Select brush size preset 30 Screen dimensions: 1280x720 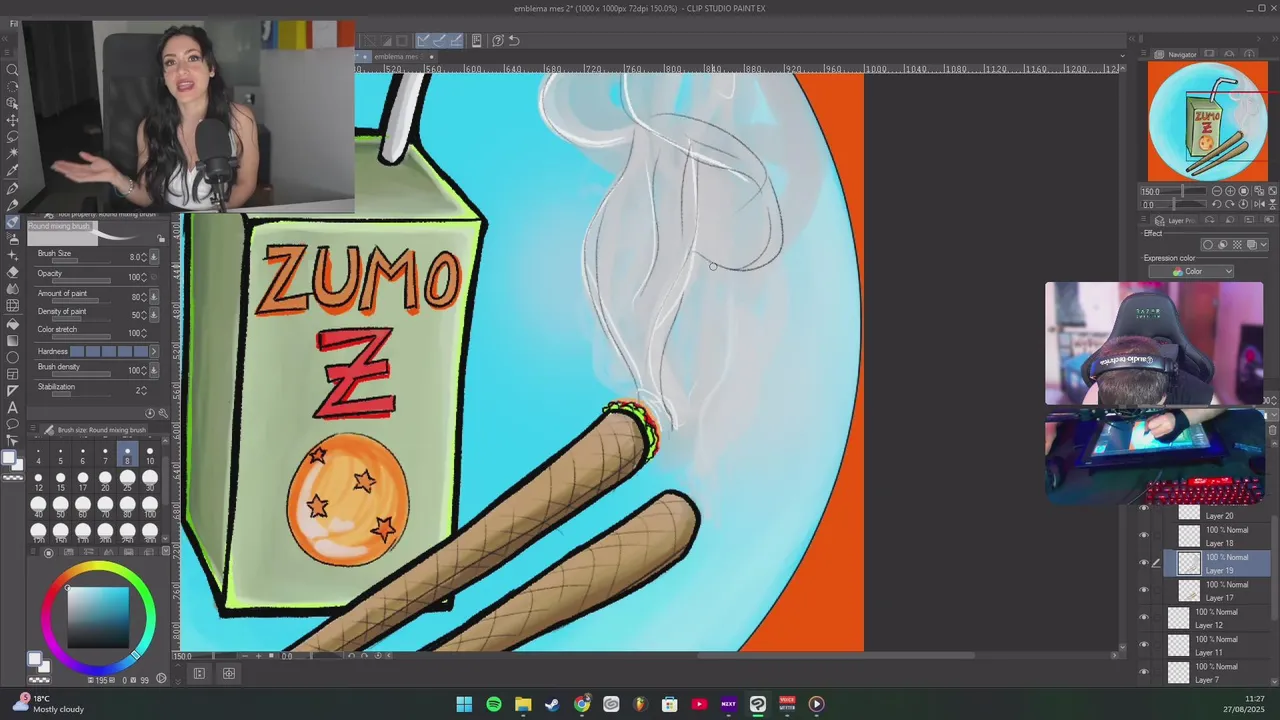point(150,482)
